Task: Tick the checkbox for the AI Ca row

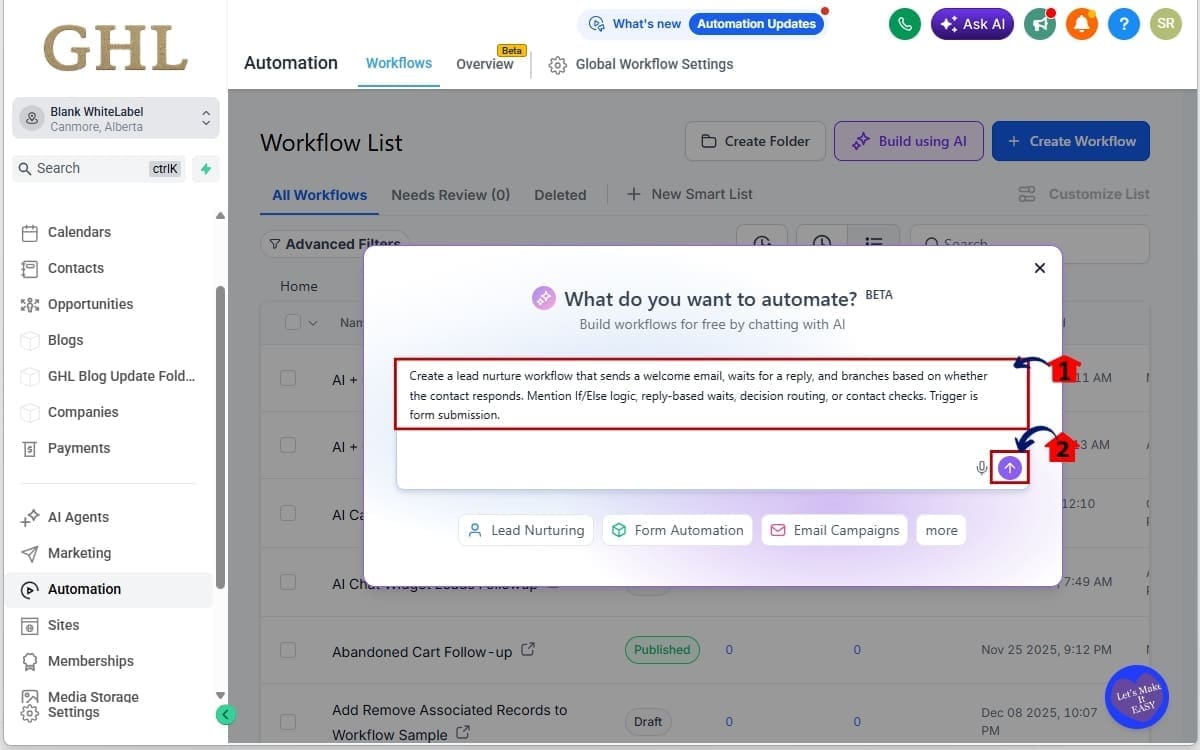Action: (x=288, y=514)
